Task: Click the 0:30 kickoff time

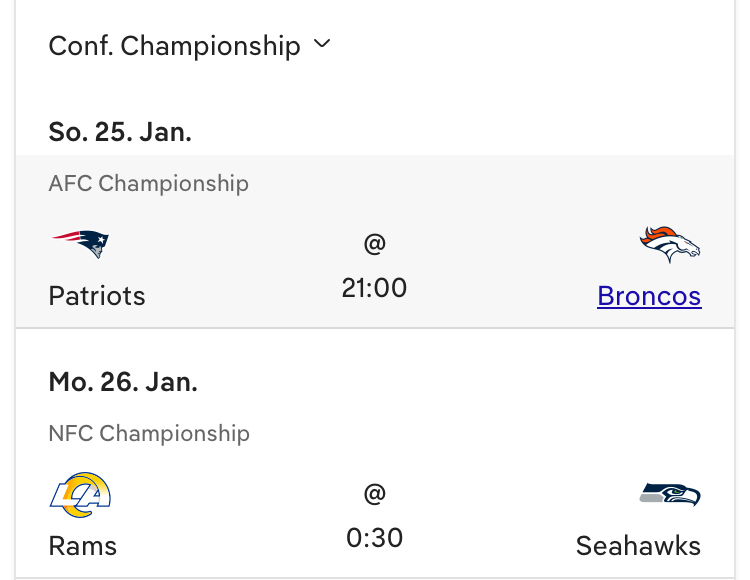Action: (374, 538)
